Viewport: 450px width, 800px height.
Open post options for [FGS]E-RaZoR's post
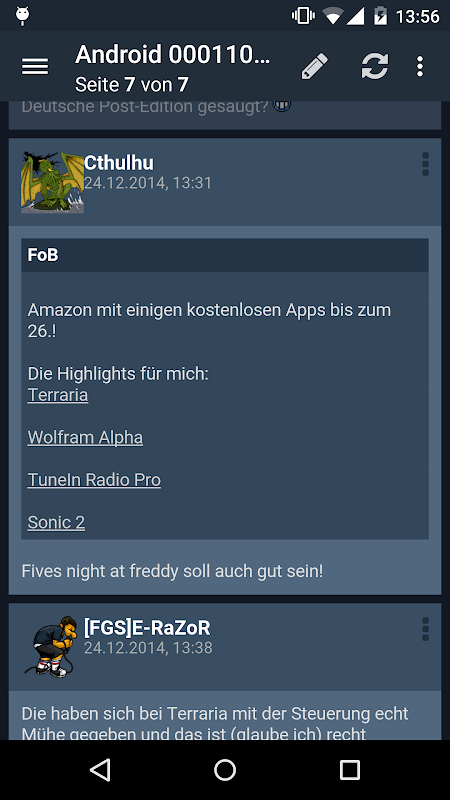pos(425,629)
